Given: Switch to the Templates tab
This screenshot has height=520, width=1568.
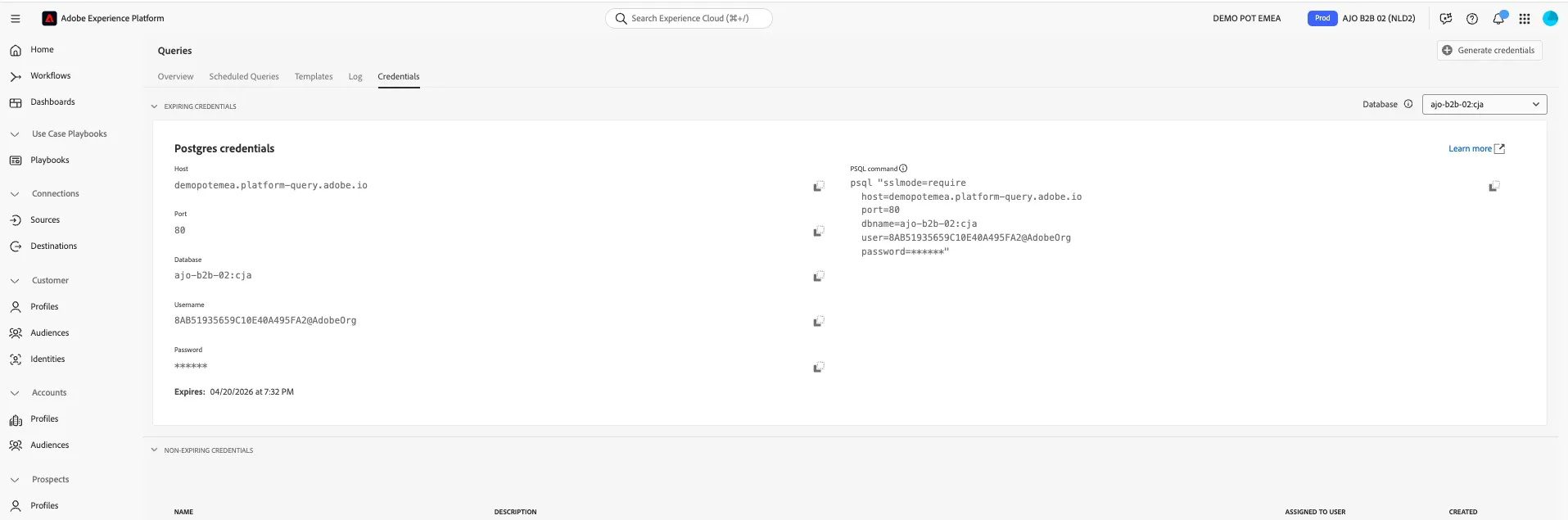Looking at the screenshot, I should (x=314, y=77).
